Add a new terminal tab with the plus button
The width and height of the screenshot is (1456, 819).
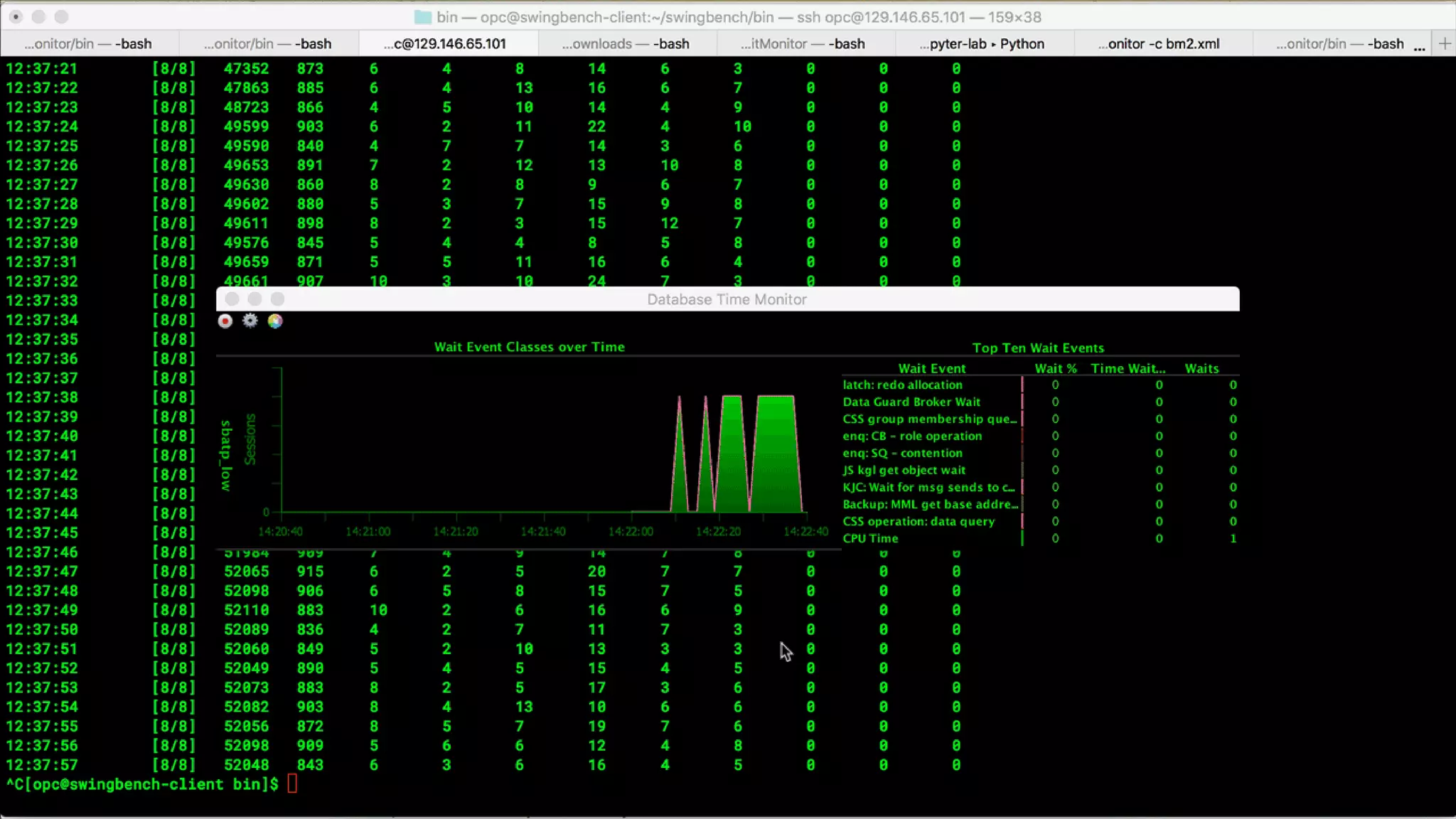tap(1445, 43)
